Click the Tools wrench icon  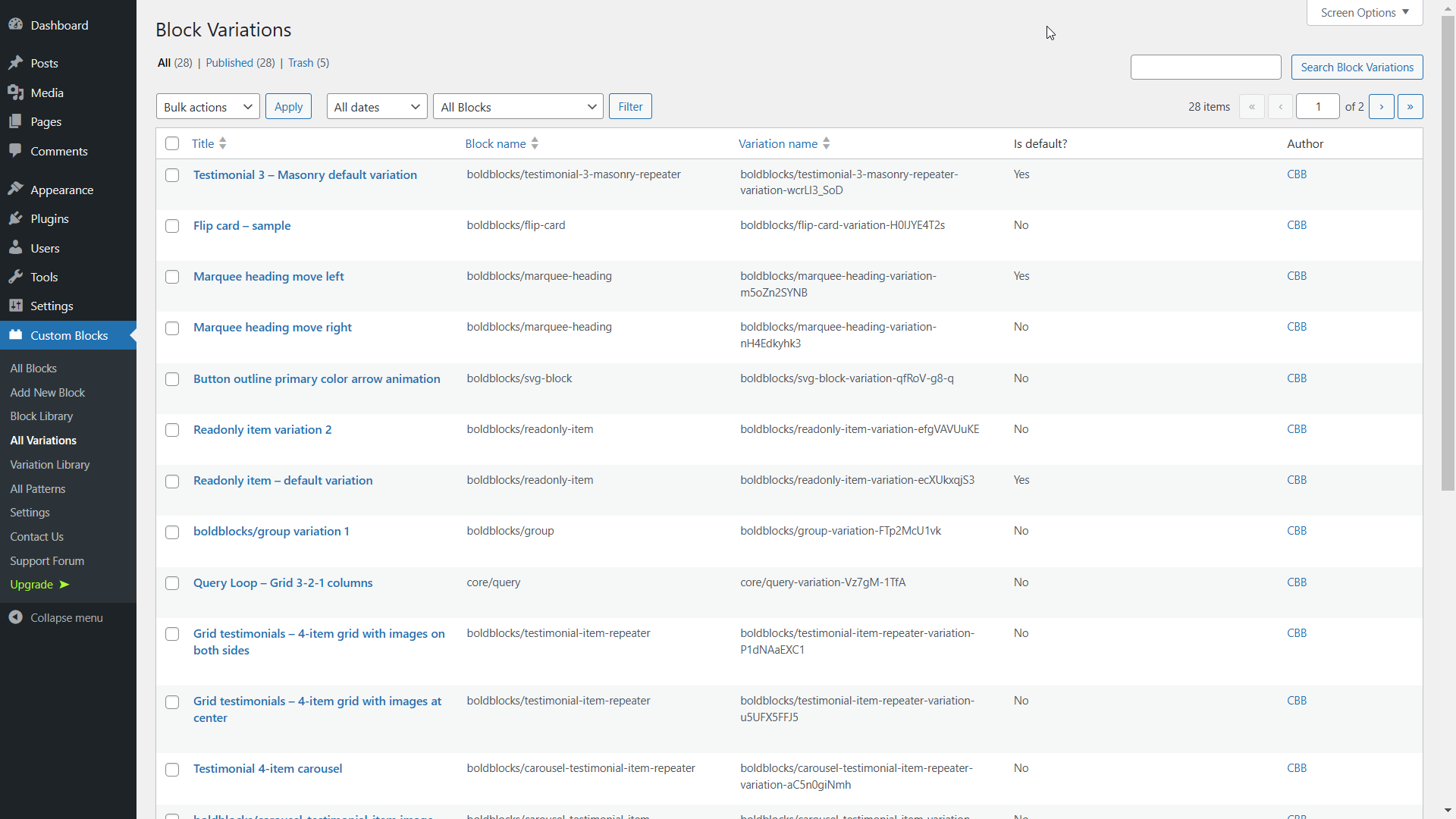[x=15, y=277]
